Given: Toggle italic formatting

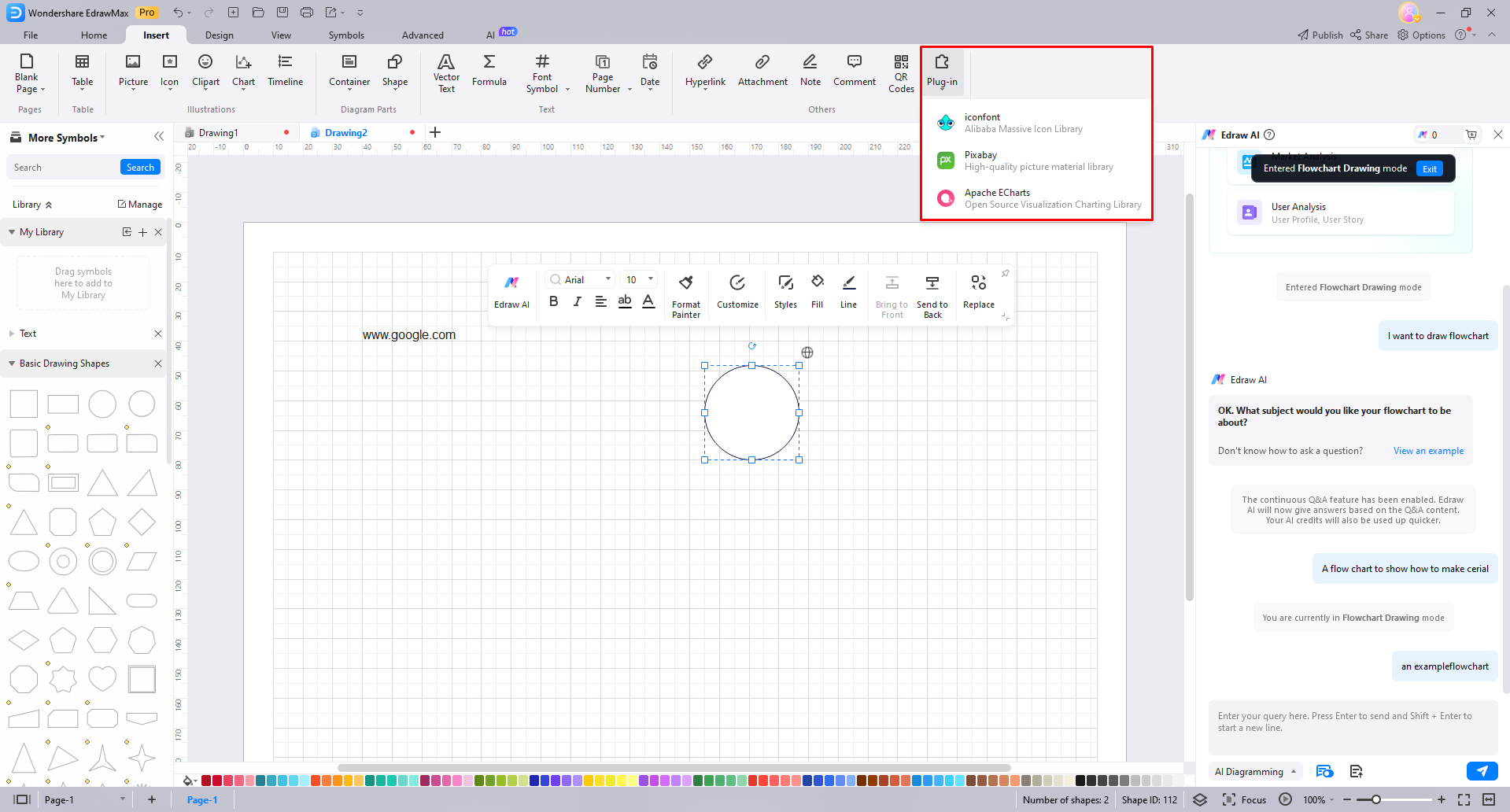Looking at the screenshot, I should pos(578,301).
